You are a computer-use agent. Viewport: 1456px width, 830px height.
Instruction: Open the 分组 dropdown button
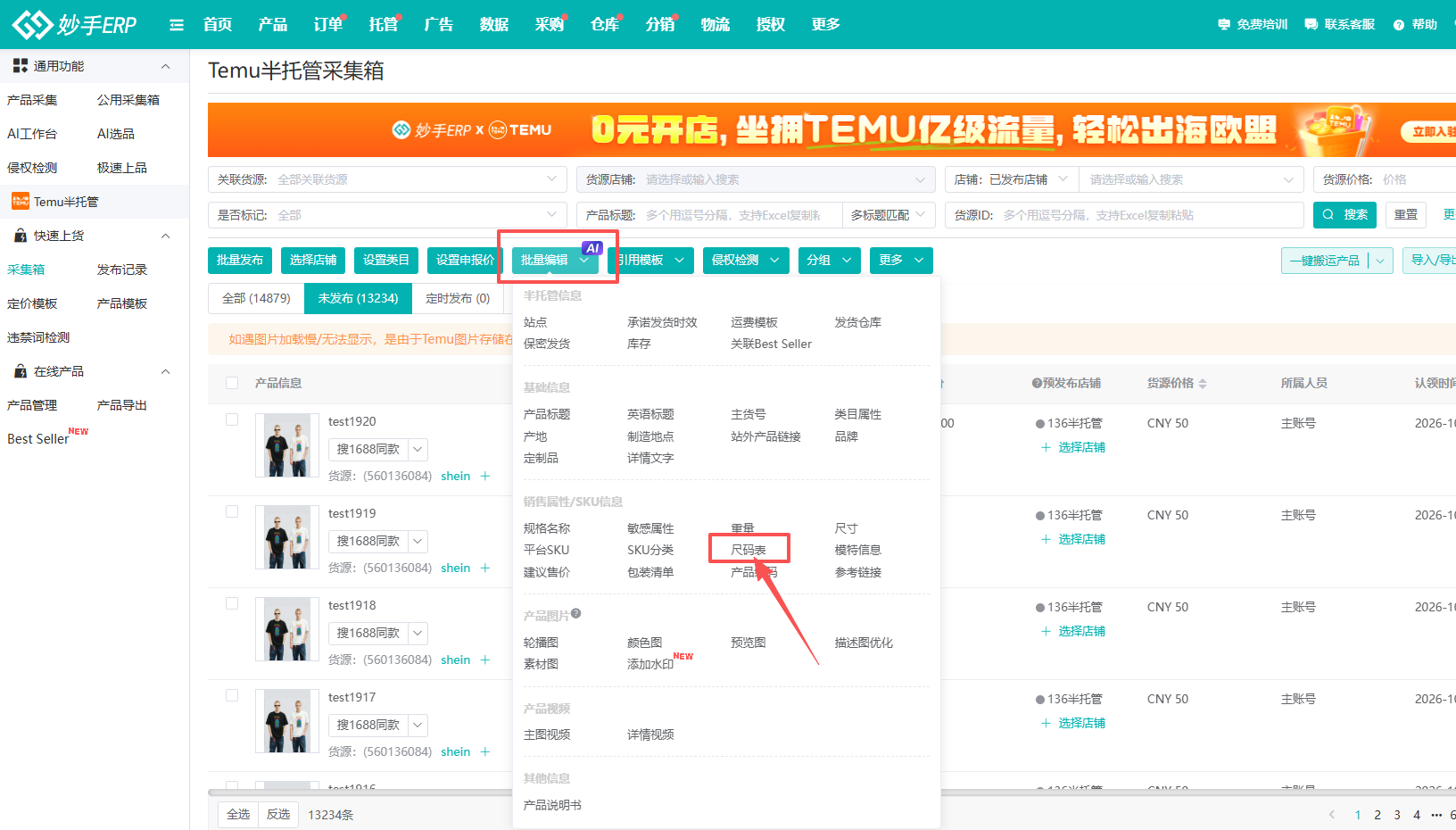pyautogui.click(x=829, y=260)
